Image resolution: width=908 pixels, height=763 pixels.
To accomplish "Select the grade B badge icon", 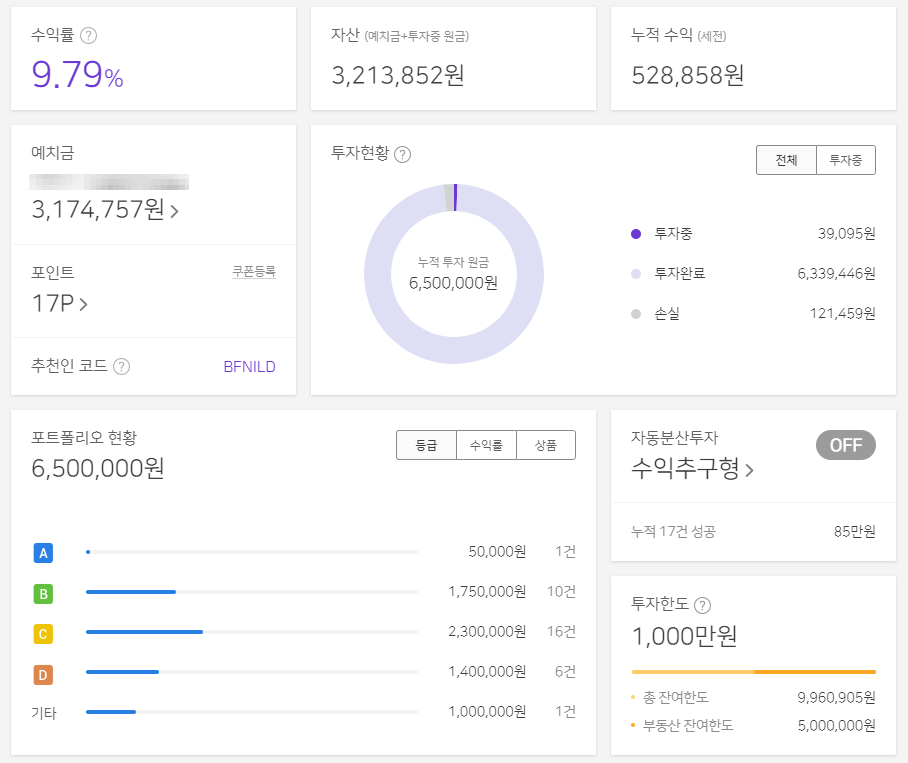I will pyautogui.click(x=42, y=591).
